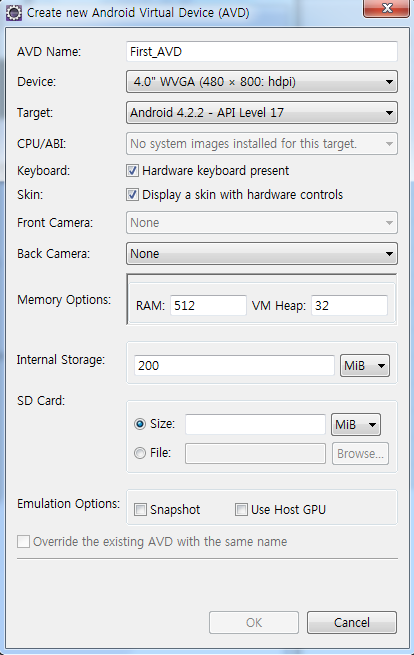Uncheck Display a skin with hardware controls
Screen dimensions: 414x655
[132, 195]
